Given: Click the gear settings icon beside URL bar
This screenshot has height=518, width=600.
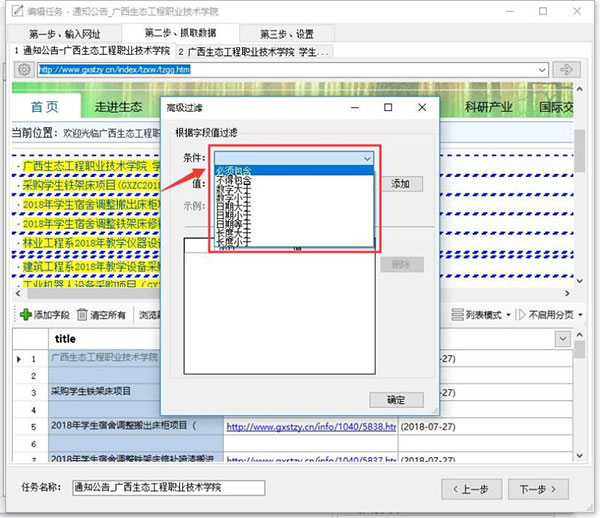Looking at the screenshot, I should click(x=24, y=70).
